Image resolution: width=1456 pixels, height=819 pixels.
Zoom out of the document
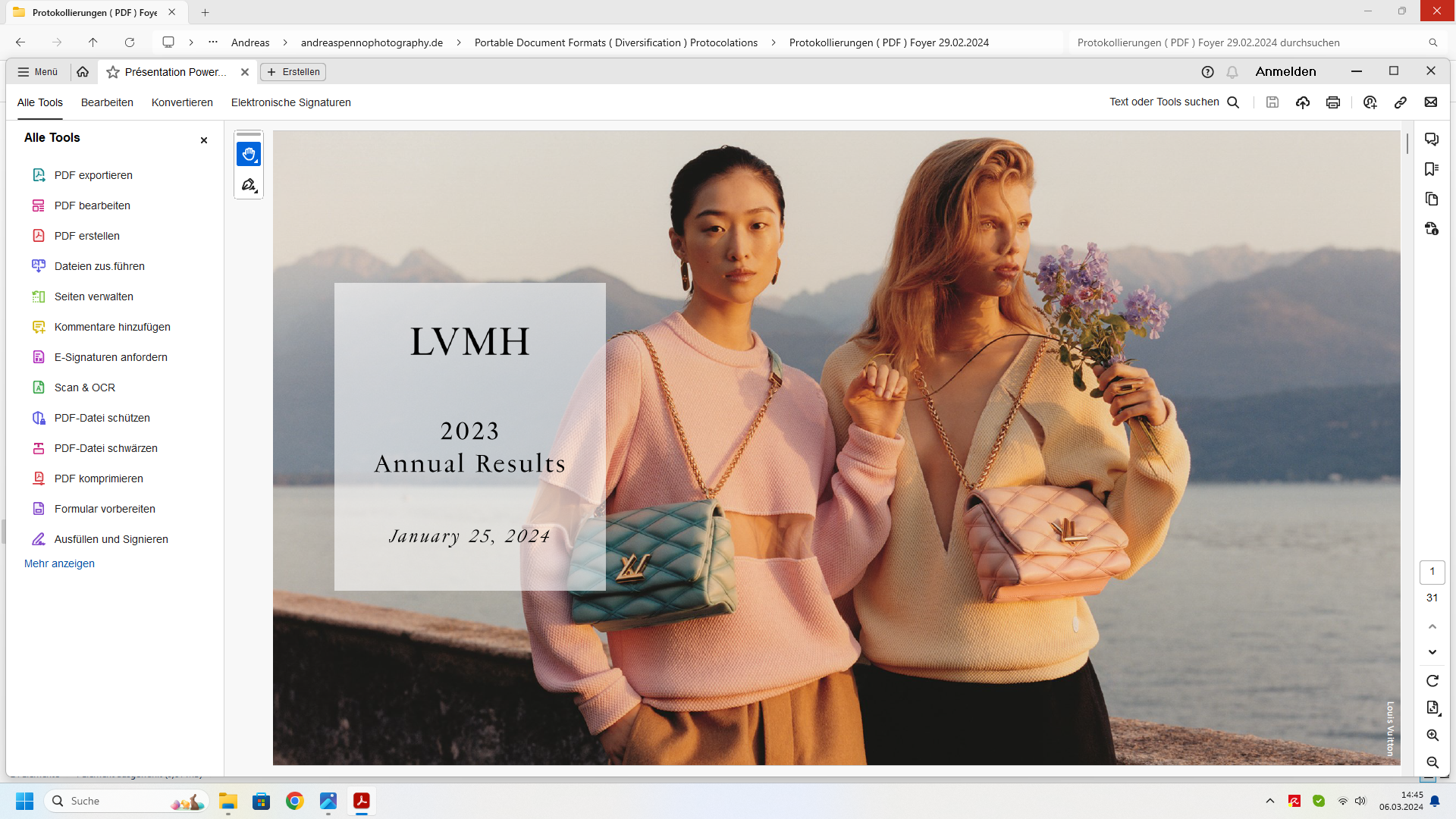(x=1432, y=762)
